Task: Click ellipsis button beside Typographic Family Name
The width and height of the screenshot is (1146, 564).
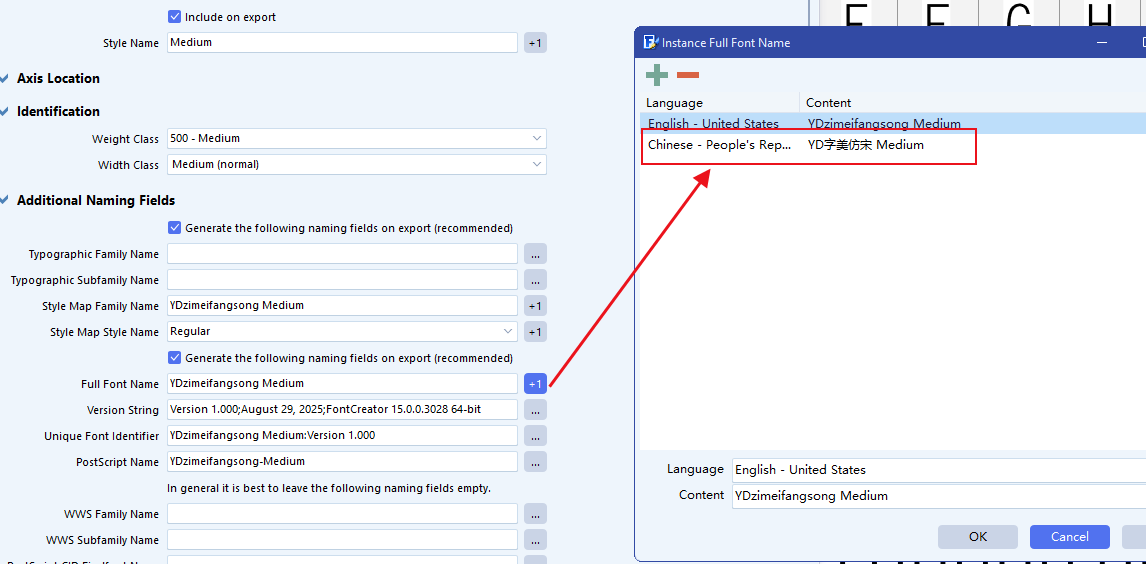Action: tap(535, 254)
